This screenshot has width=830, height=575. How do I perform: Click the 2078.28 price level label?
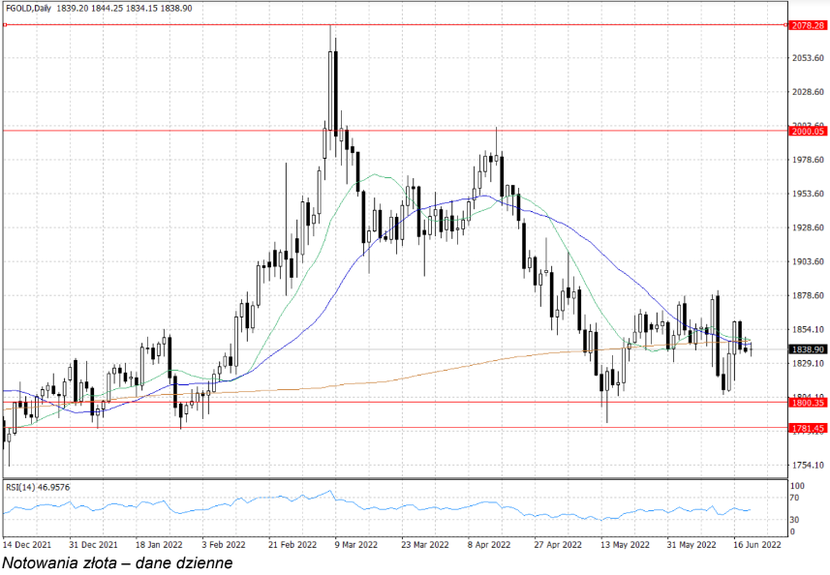point(807,25)
